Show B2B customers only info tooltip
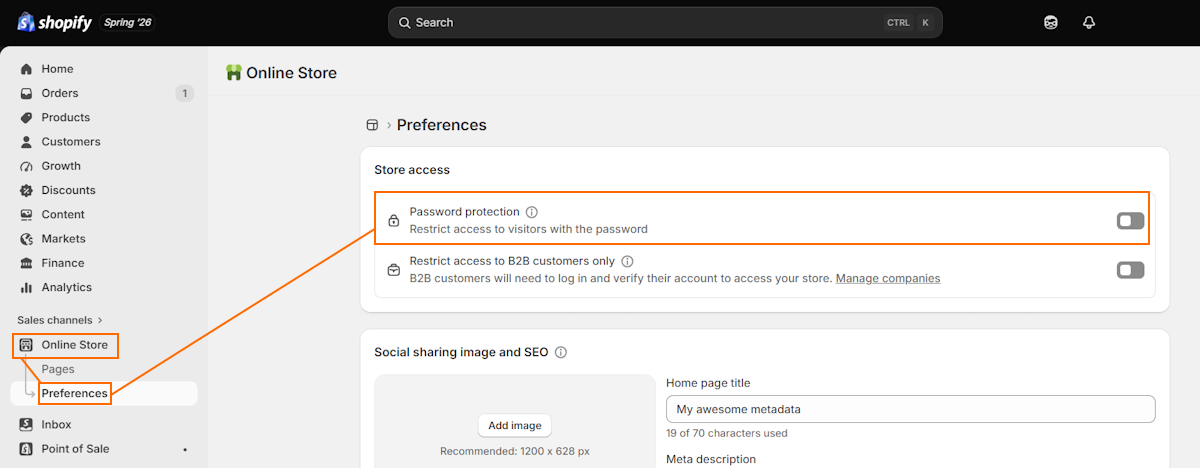This screenshot has height=468, width=1200. pyautogui.click(x=627, y=261)
